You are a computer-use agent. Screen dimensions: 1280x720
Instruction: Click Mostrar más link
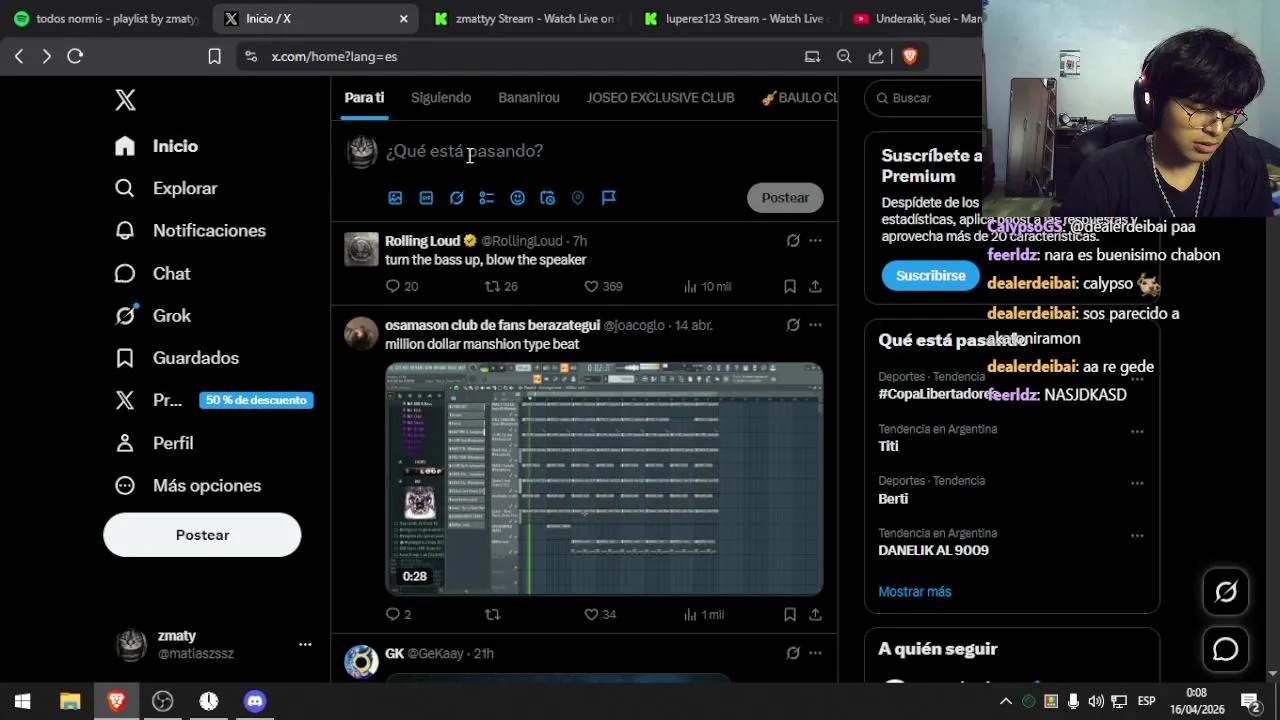click(914, 592)
